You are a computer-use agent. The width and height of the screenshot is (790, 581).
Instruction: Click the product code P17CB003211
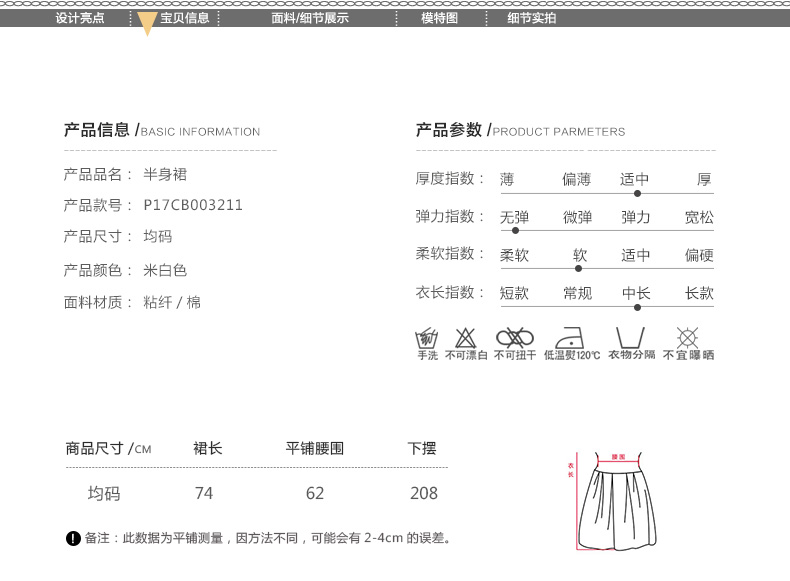click(193, 205)
